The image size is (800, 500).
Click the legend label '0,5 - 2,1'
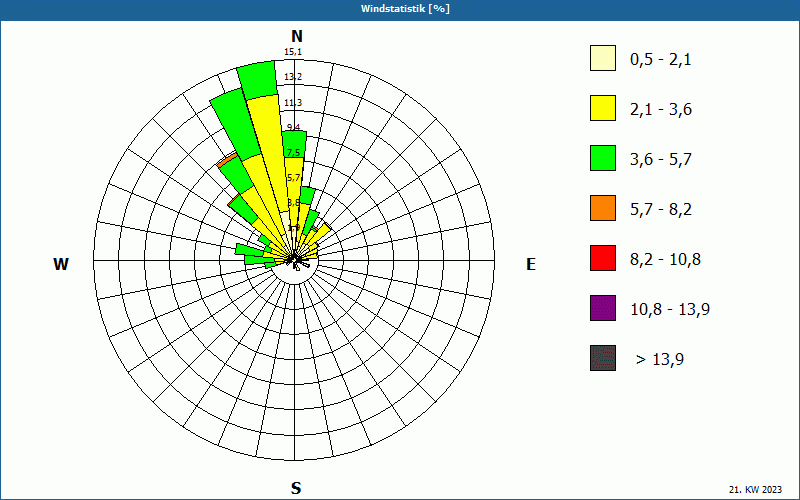[661, 60]
